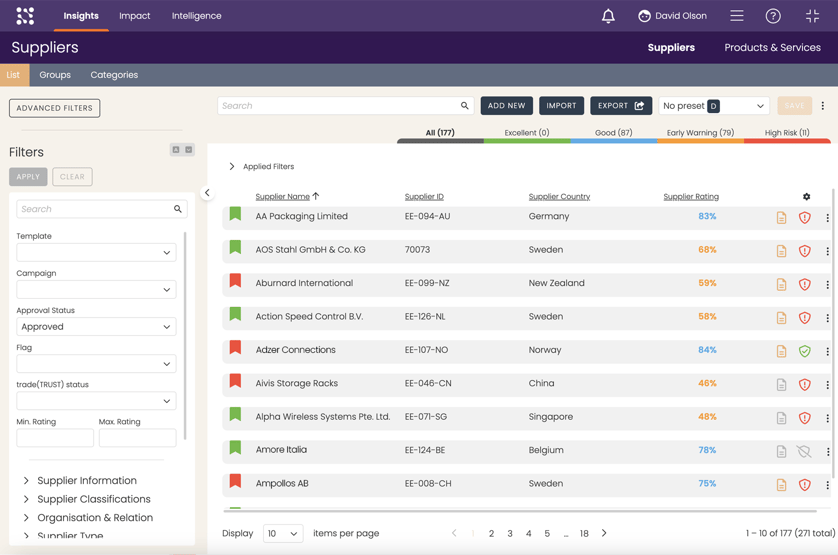The height and width of the screenshot is (555, 838).
Task: Click risk shield icon for AA Packaging Limited
Action: (x=804, y=218)
